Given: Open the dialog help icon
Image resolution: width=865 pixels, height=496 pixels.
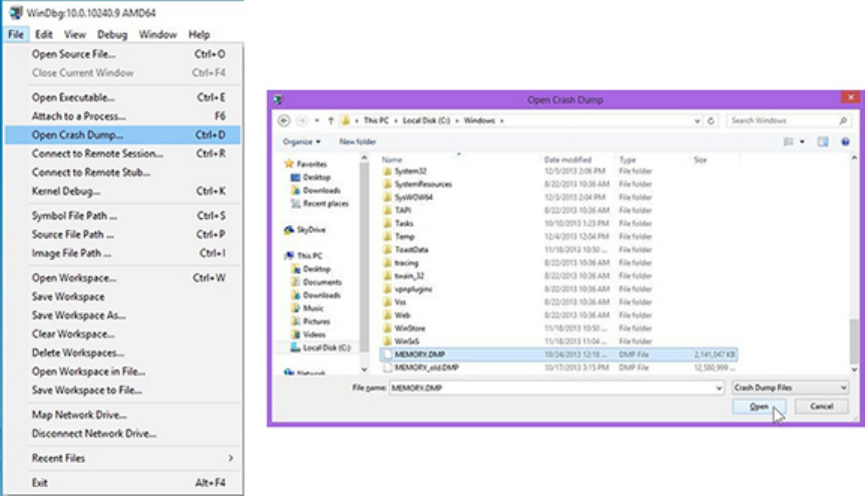Looking at the screenshot, I should [x=845, y=142].
